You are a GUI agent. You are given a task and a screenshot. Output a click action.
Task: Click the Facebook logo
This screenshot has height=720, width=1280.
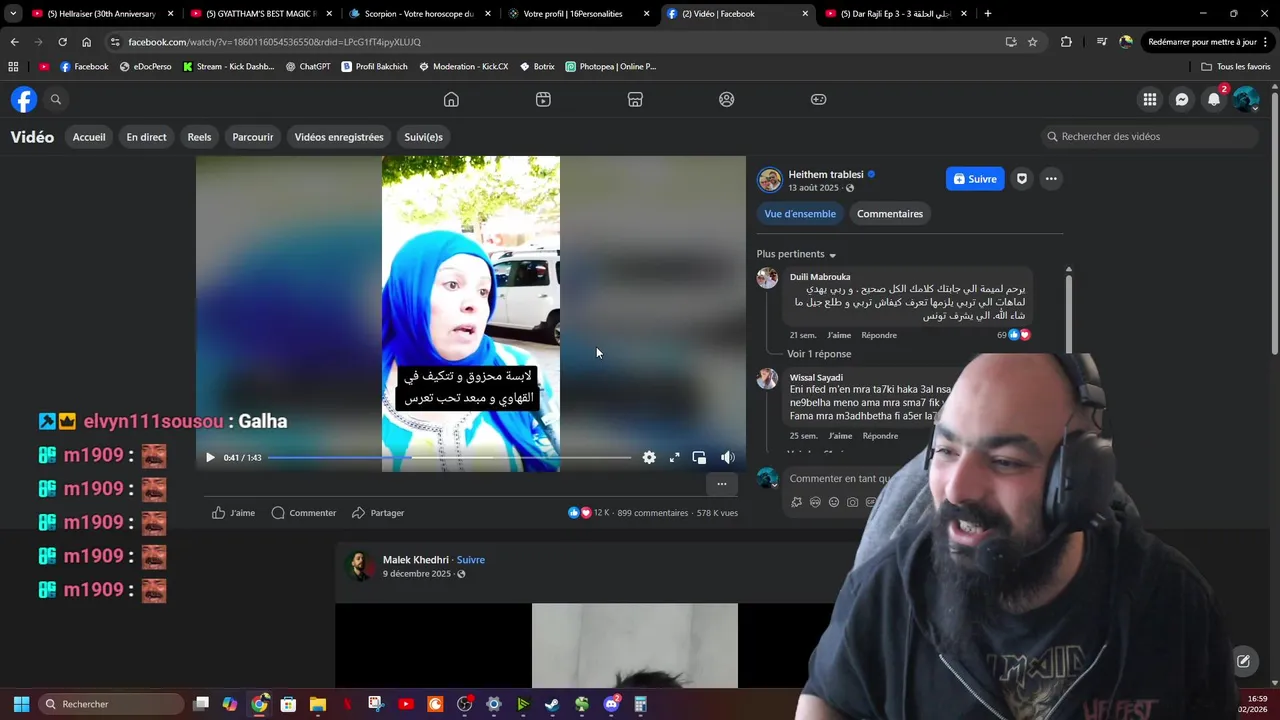tap(24, 99)
